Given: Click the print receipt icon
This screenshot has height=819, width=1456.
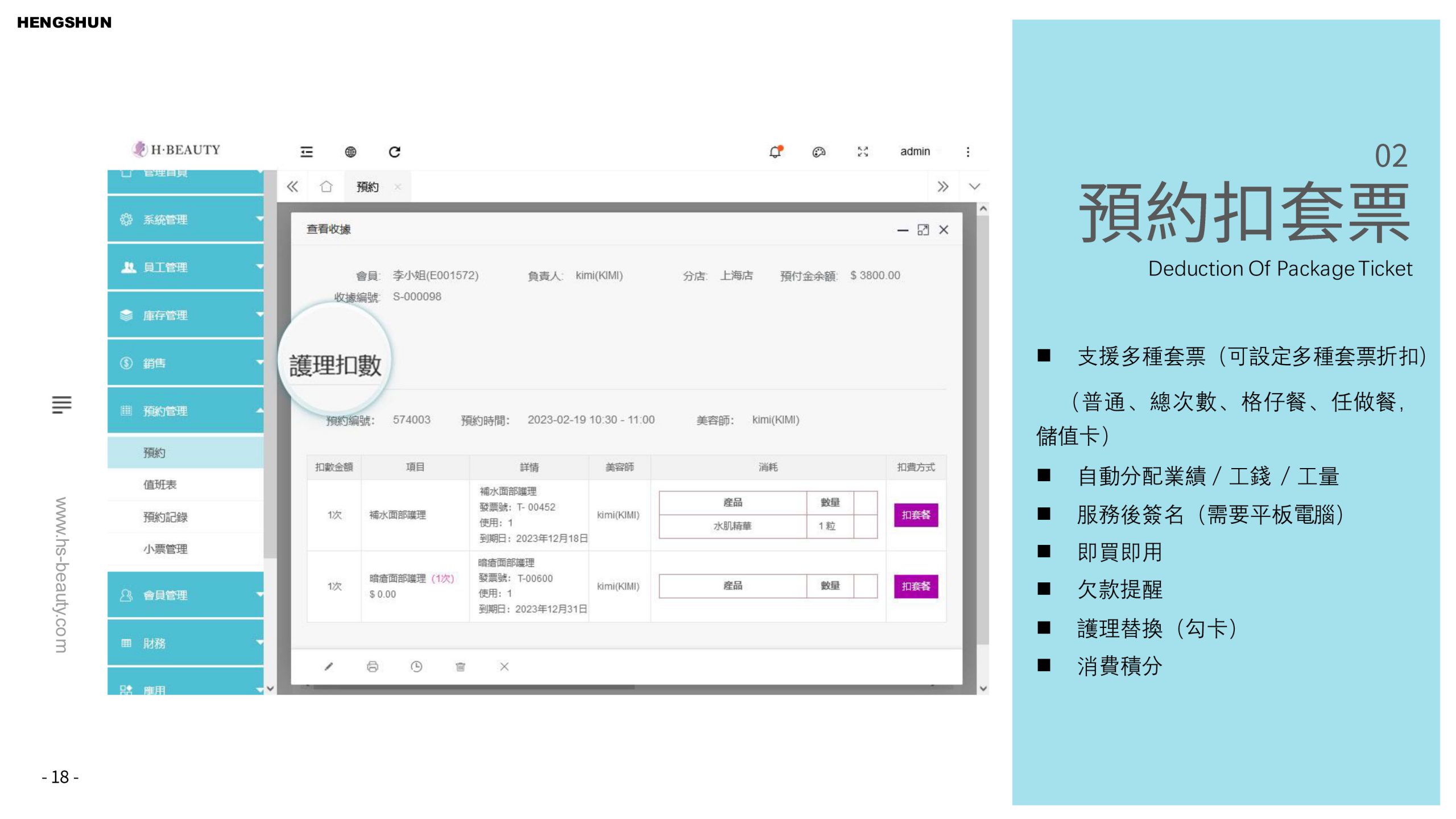Looking at the screenshot, I should tap(373, 667).
